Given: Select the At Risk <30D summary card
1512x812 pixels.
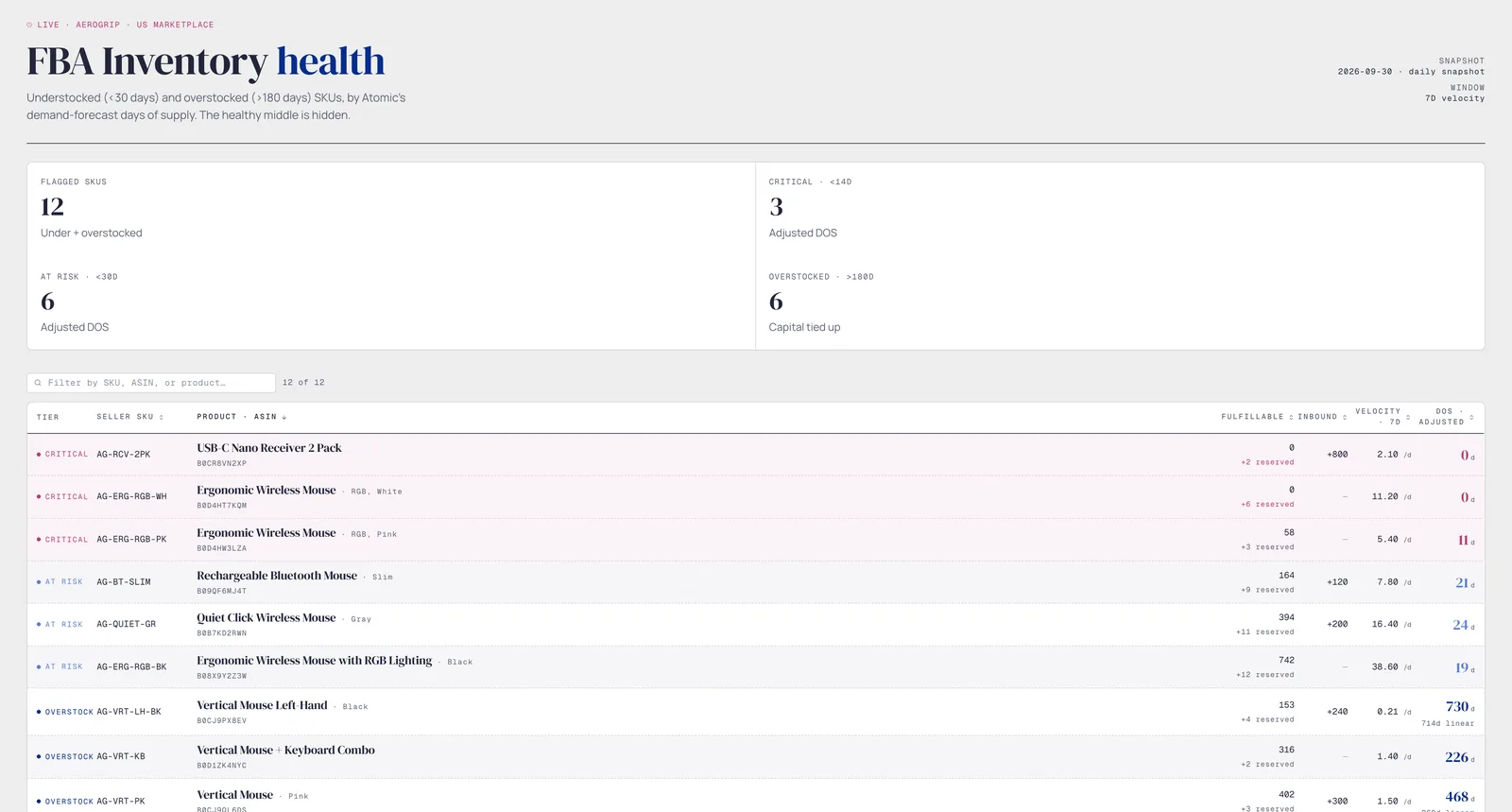Looking at the screenshot, I should pyautogui.click(x=391, y=302).
